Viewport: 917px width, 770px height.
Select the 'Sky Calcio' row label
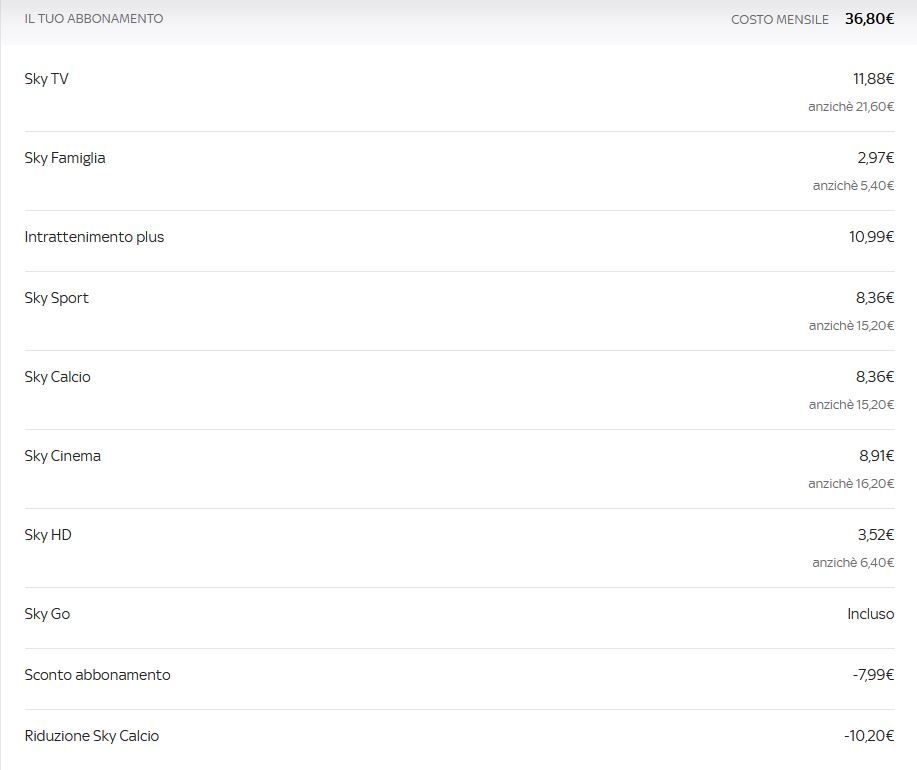tap(57, 377)
